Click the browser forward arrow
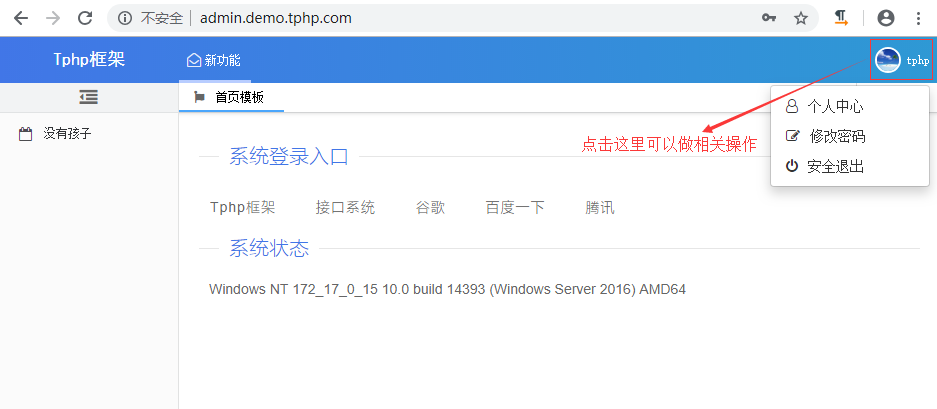Image resolution: width=937 pixels, height=409 pixels. click(53, 18)
